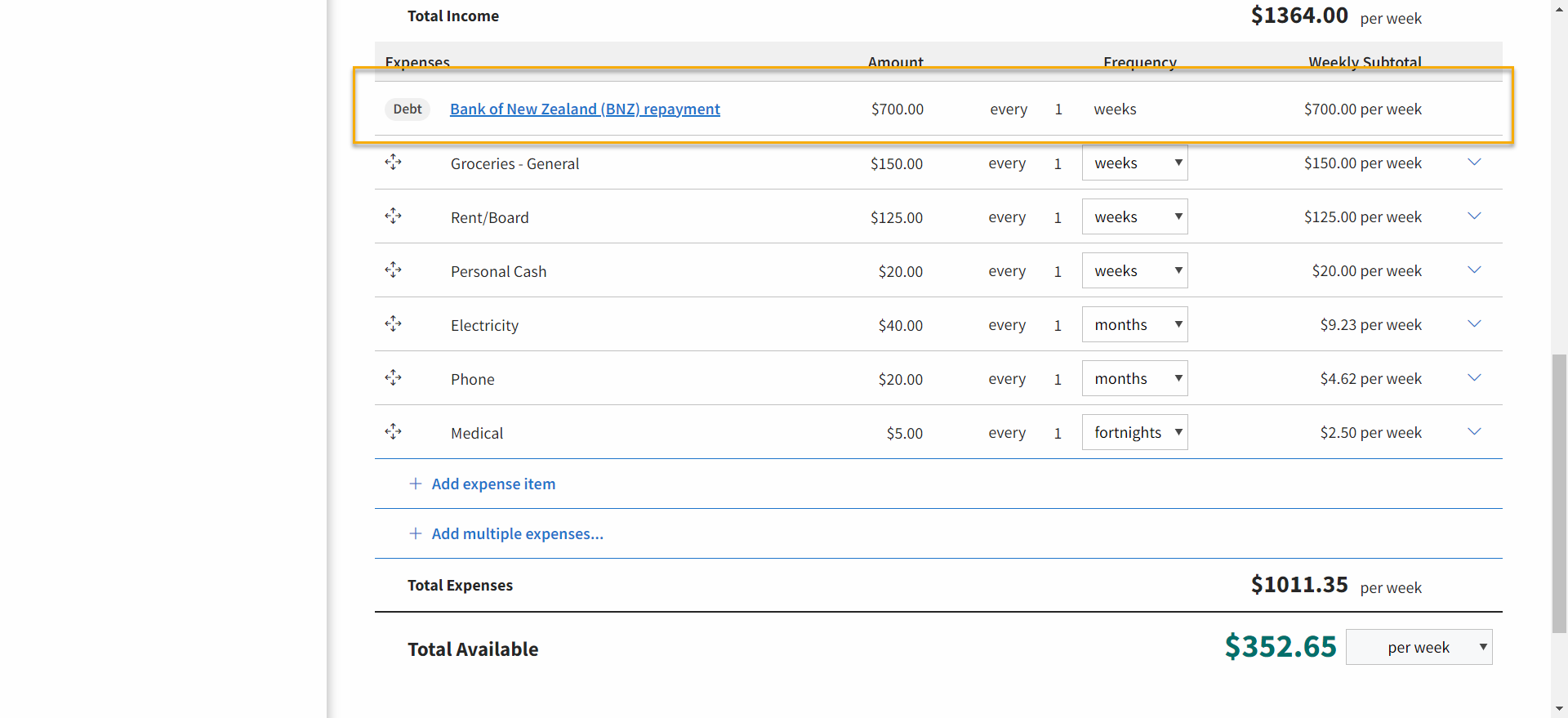The image size is (1568, 718).
Task: Open the Phone months dropdown
Action: click(1135, 378)
